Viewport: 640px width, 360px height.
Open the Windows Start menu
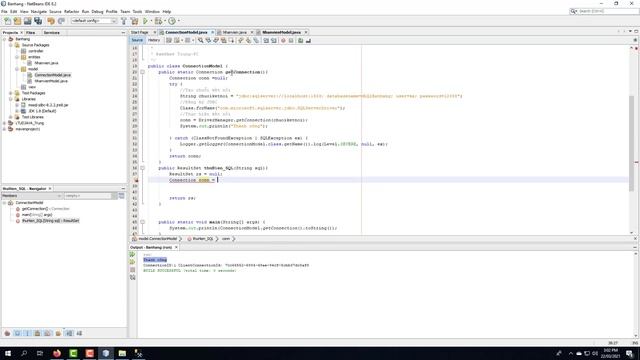(x=8, y=353)
